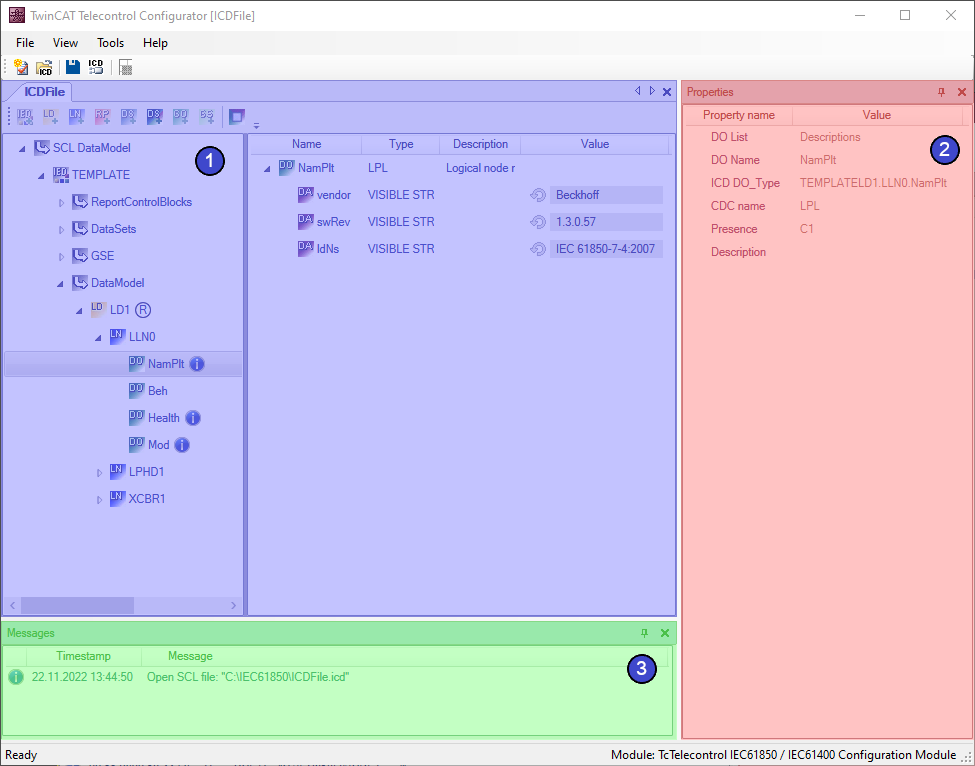Edit the vendor value field Beckhoff
The height and width of the screenshot is (766, 975).
(606, 195)
